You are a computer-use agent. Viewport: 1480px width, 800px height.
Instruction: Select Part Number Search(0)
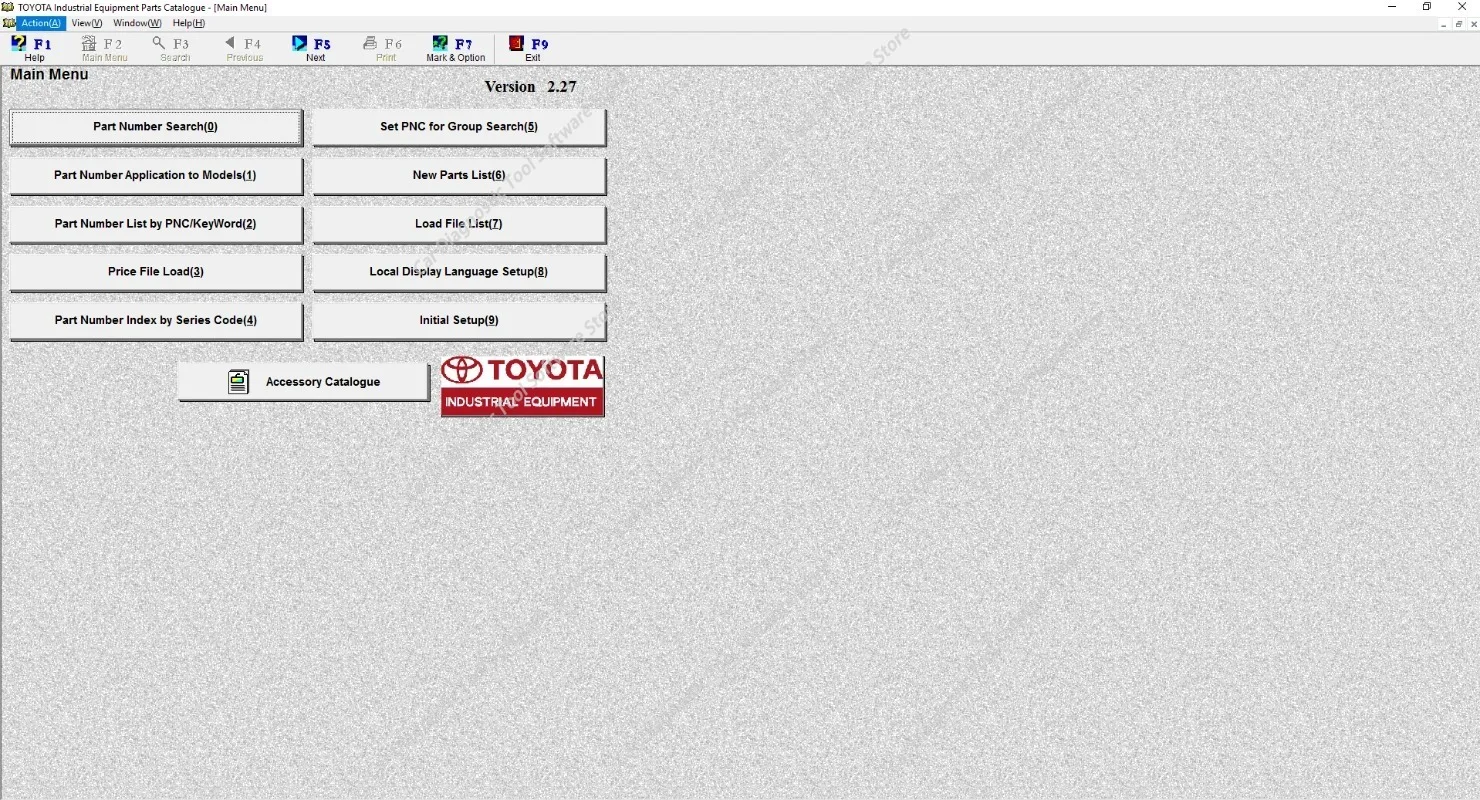point(155,127)
